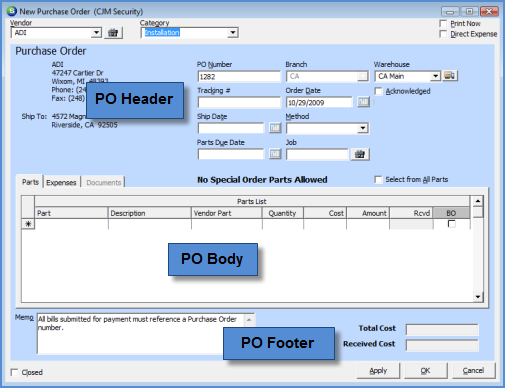505x388 pixels.
Task: Open the Category dropdown list
Action: click(233, 33)
